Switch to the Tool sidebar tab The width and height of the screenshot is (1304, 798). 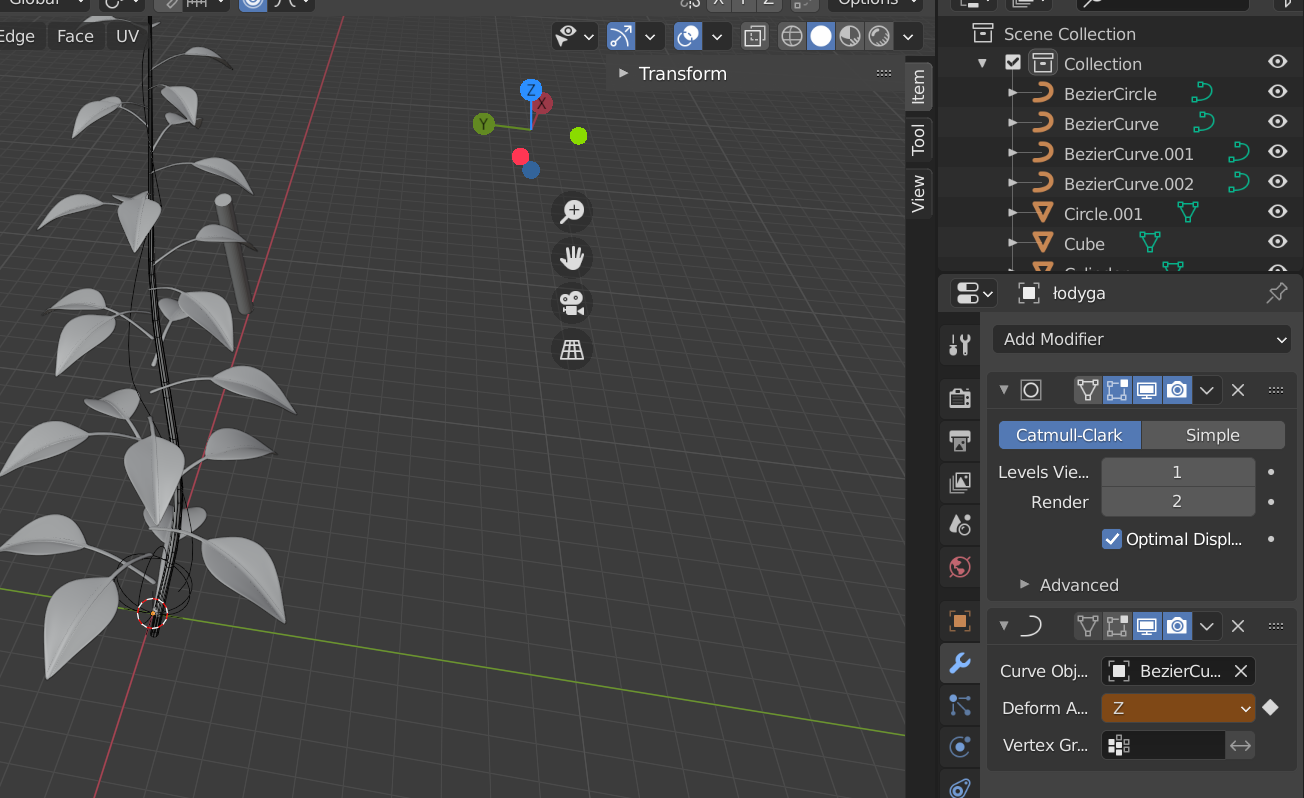click(x=918, y=140)
